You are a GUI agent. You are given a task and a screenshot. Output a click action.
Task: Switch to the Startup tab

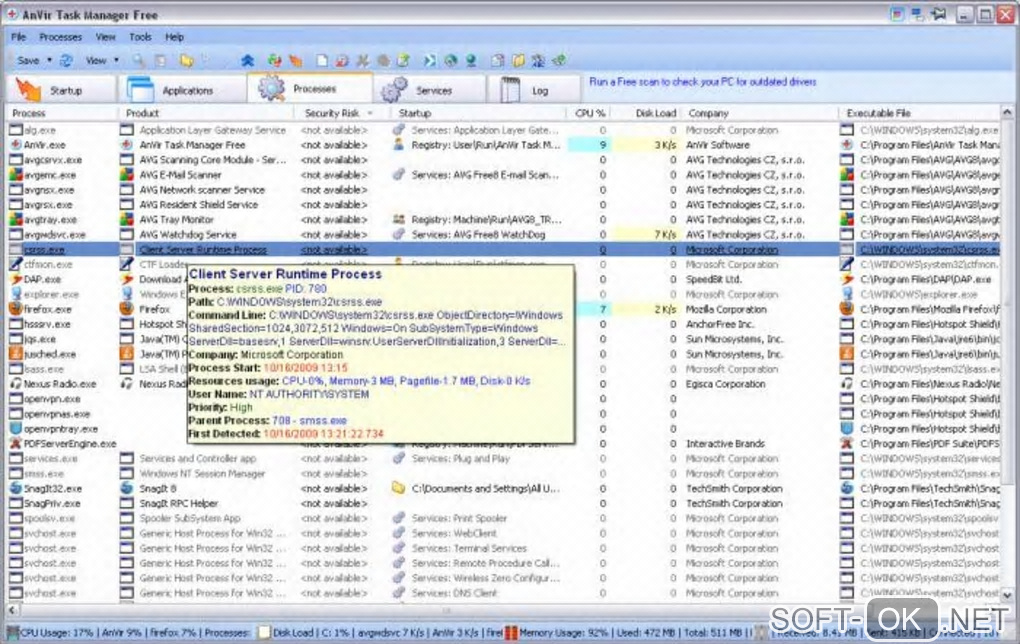(x=60, y=90)
